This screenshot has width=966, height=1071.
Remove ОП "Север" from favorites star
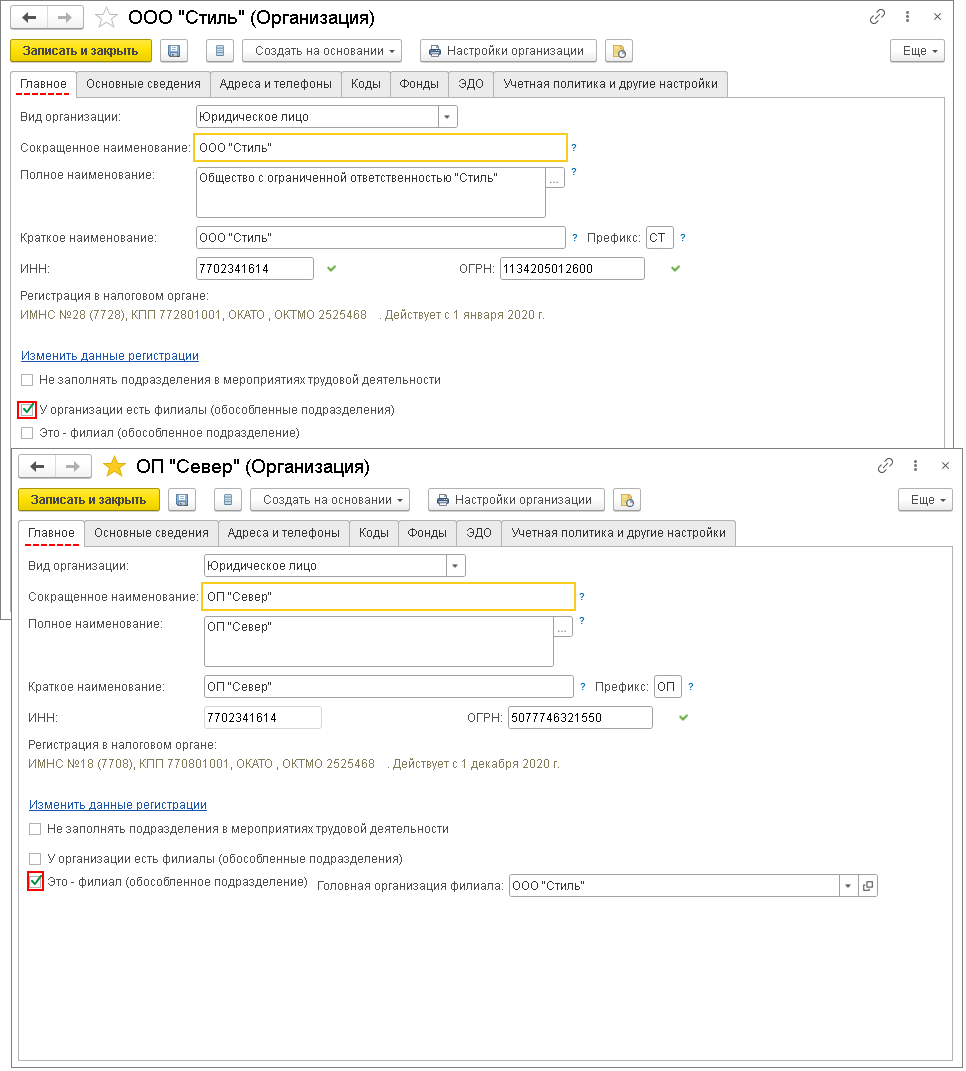click(x=114, y=467)
